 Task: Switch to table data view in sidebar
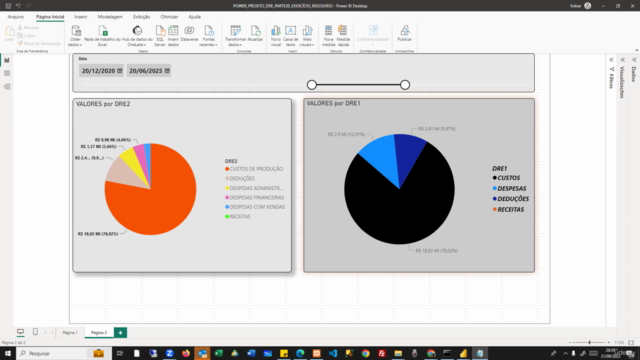coord(7,73)
